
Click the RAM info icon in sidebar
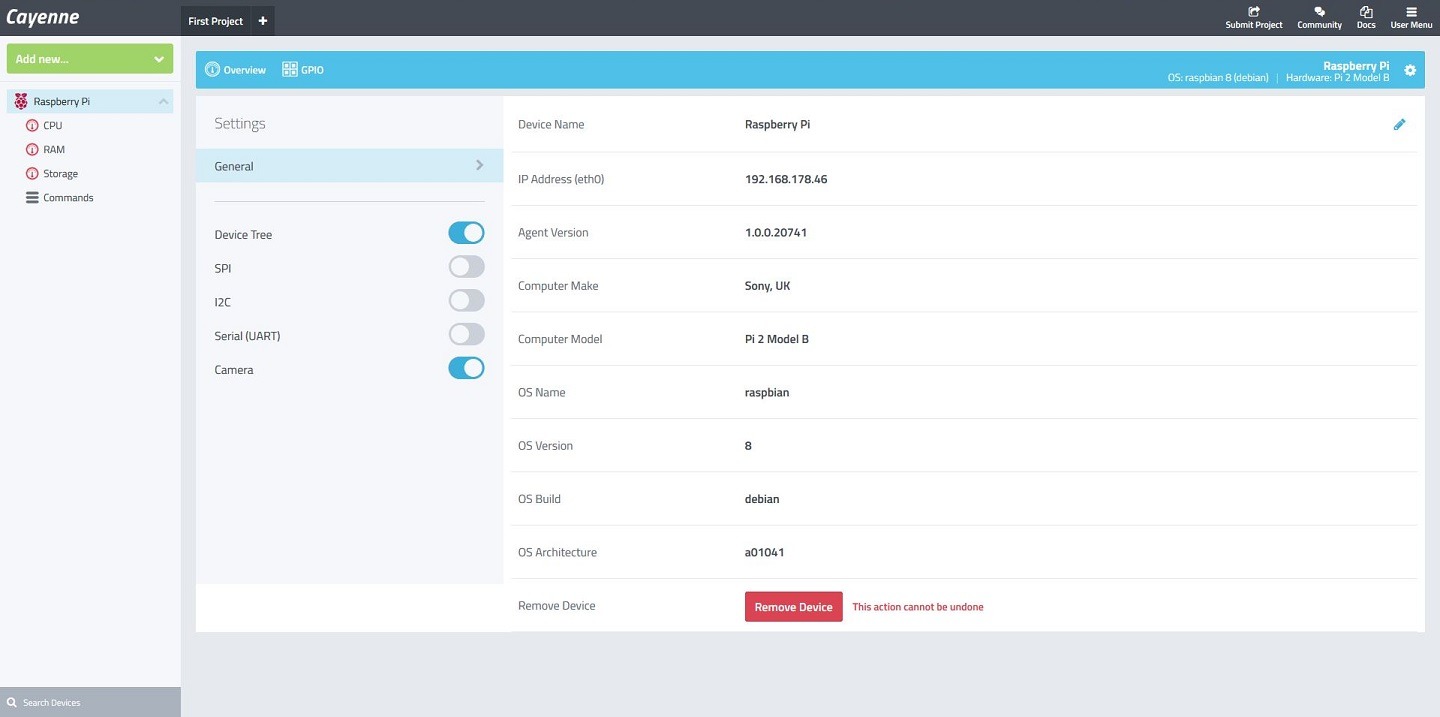tap(32, 150)
